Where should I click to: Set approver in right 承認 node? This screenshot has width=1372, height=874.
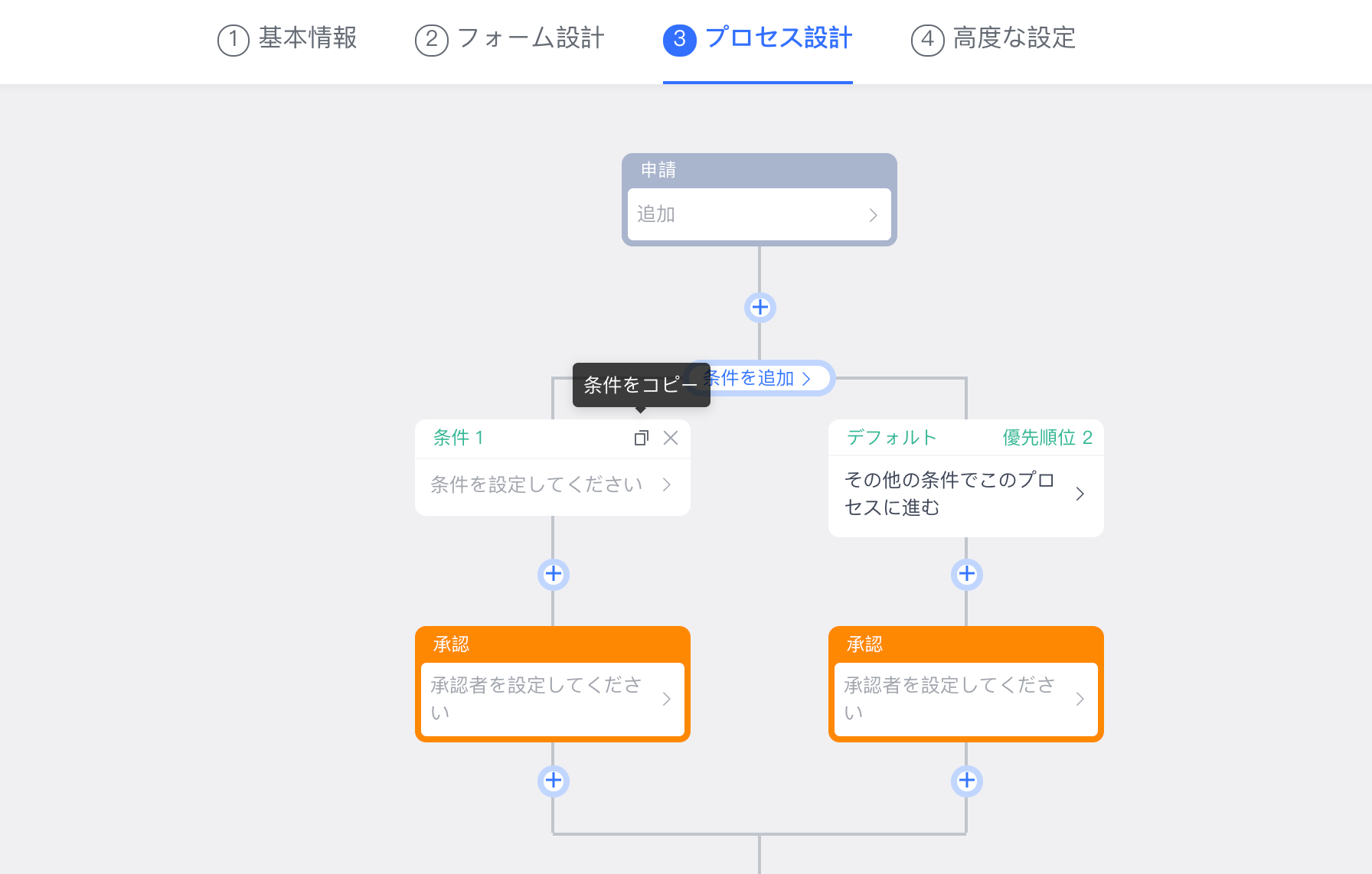point(965,699)
